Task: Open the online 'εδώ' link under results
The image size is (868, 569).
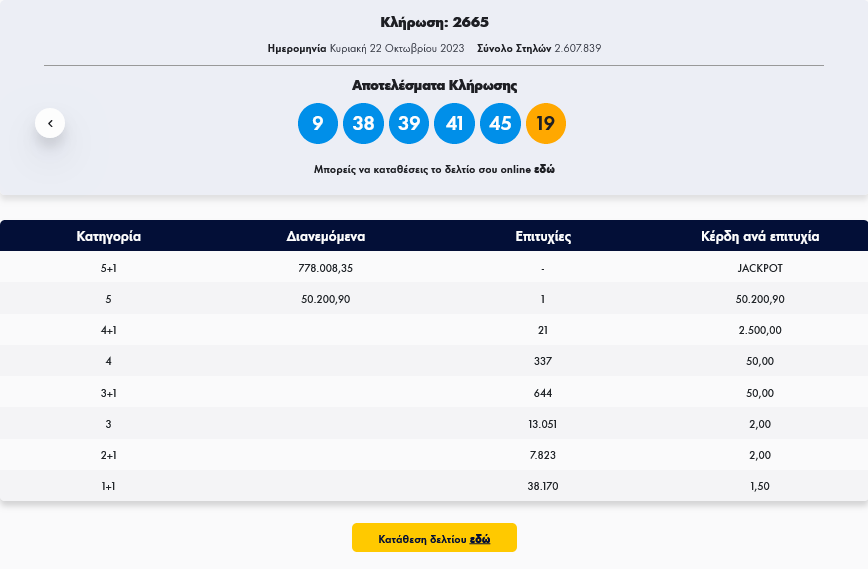Action: tap(544, 170)
